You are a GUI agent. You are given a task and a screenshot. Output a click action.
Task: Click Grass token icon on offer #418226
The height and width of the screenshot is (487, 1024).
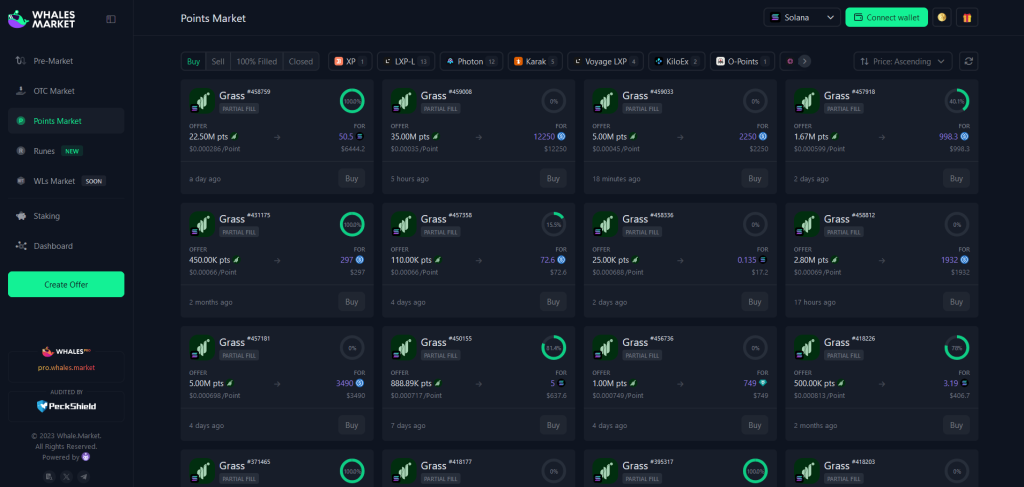pos(807,347)
